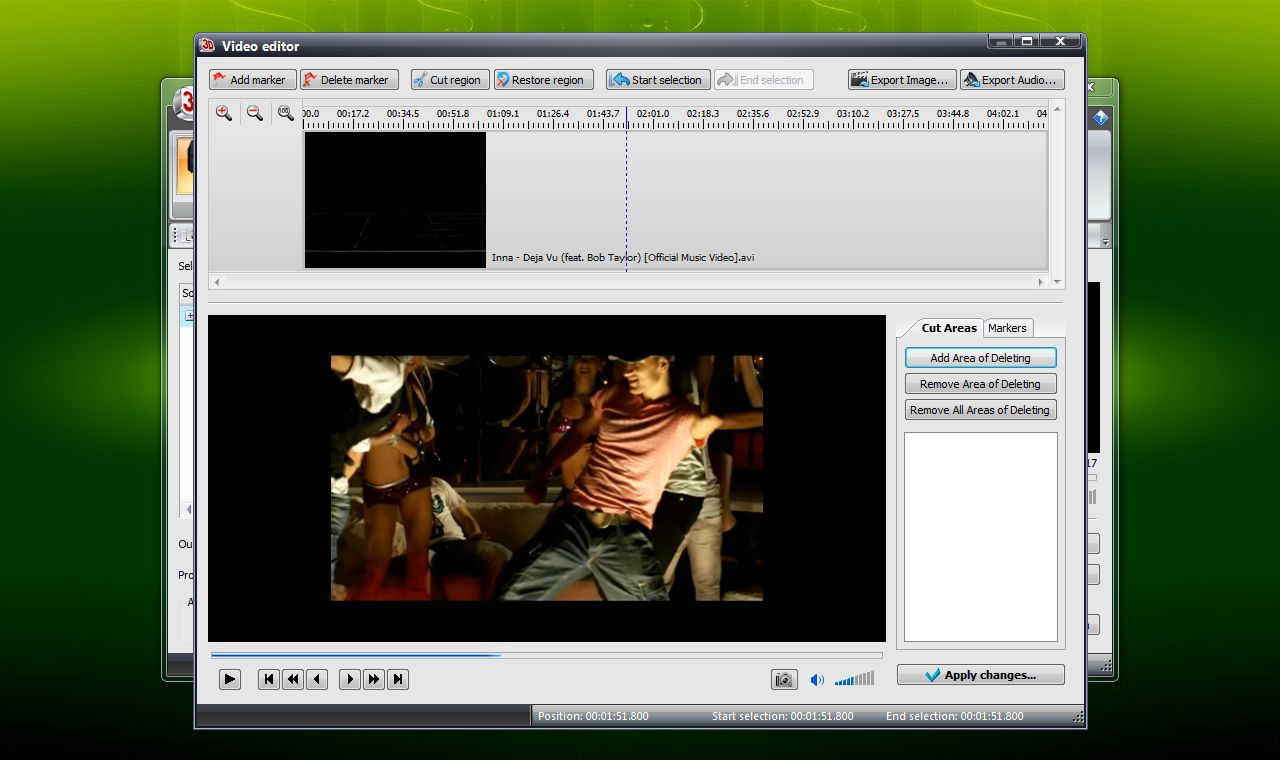Click the Video editor title bar icon
1280x760 pixels.
tap(208, 45)
